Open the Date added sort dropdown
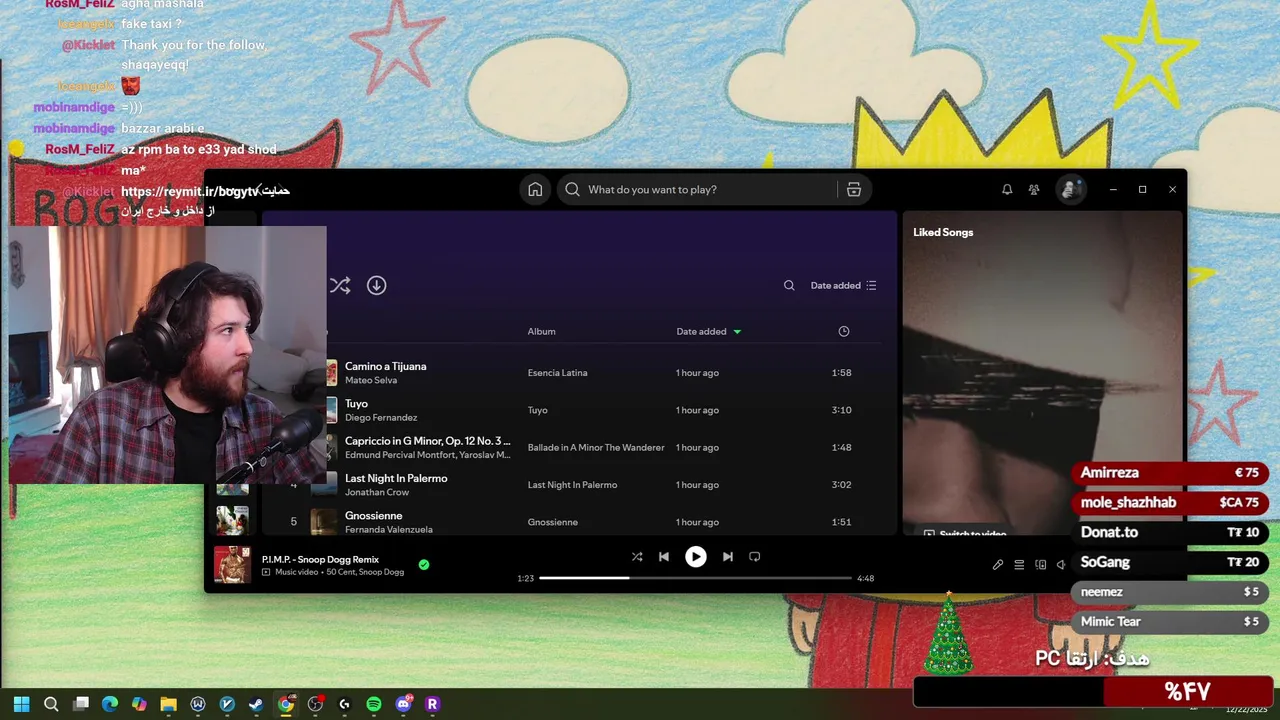Viewport: 1280px width, 720px height. pos(843,285)
